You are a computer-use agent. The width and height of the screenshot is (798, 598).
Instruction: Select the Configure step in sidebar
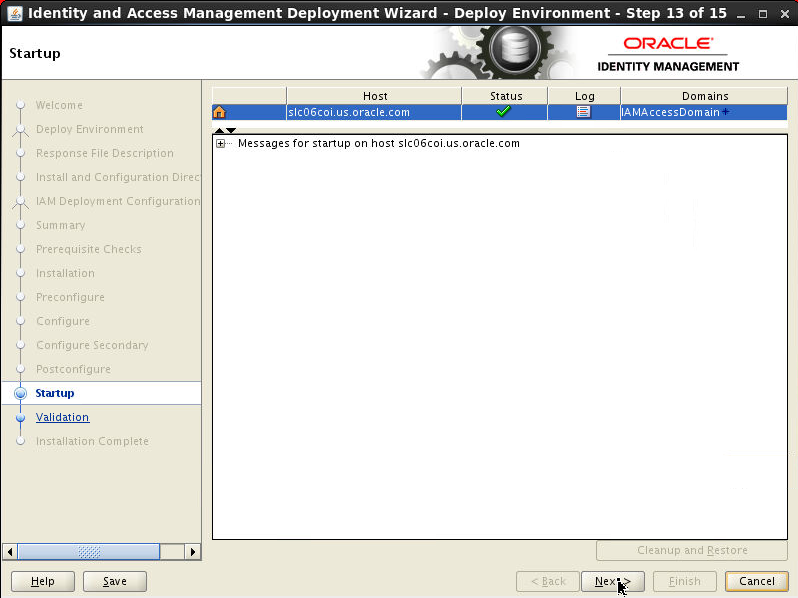(x=63, y=321)
